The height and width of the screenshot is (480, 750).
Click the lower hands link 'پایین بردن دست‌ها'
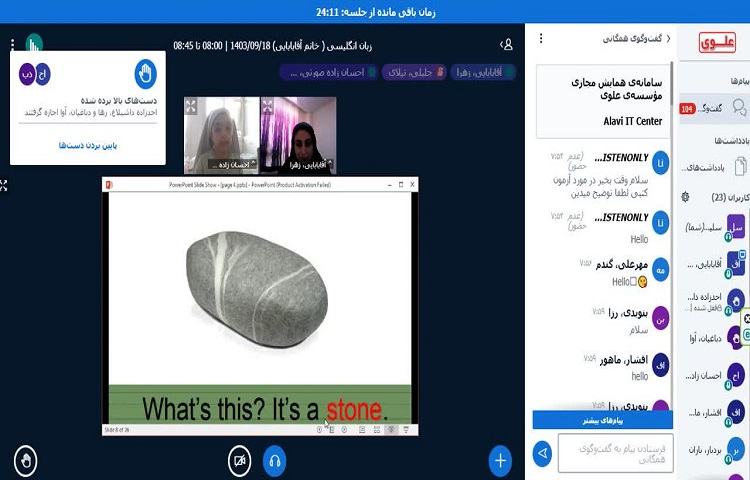click(x=88, y=145)
